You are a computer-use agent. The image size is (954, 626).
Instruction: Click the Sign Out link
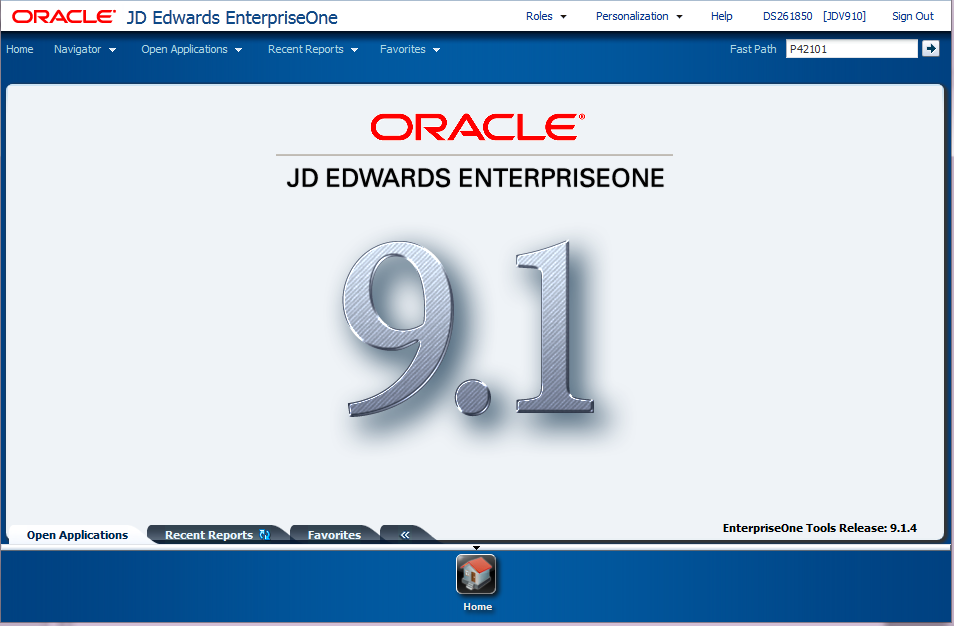913,16
